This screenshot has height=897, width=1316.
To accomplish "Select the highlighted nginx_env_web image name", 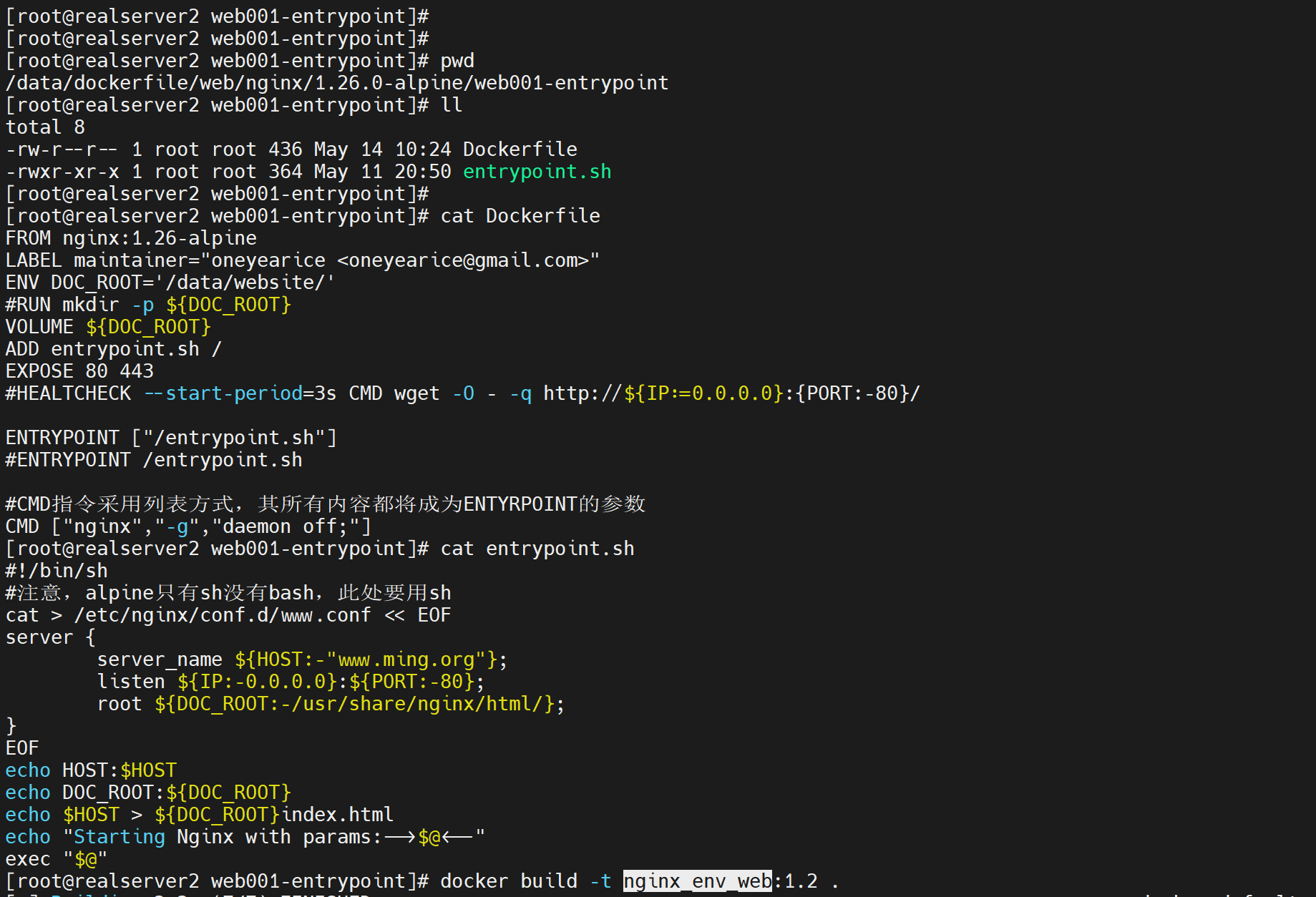I will point(697,881).
